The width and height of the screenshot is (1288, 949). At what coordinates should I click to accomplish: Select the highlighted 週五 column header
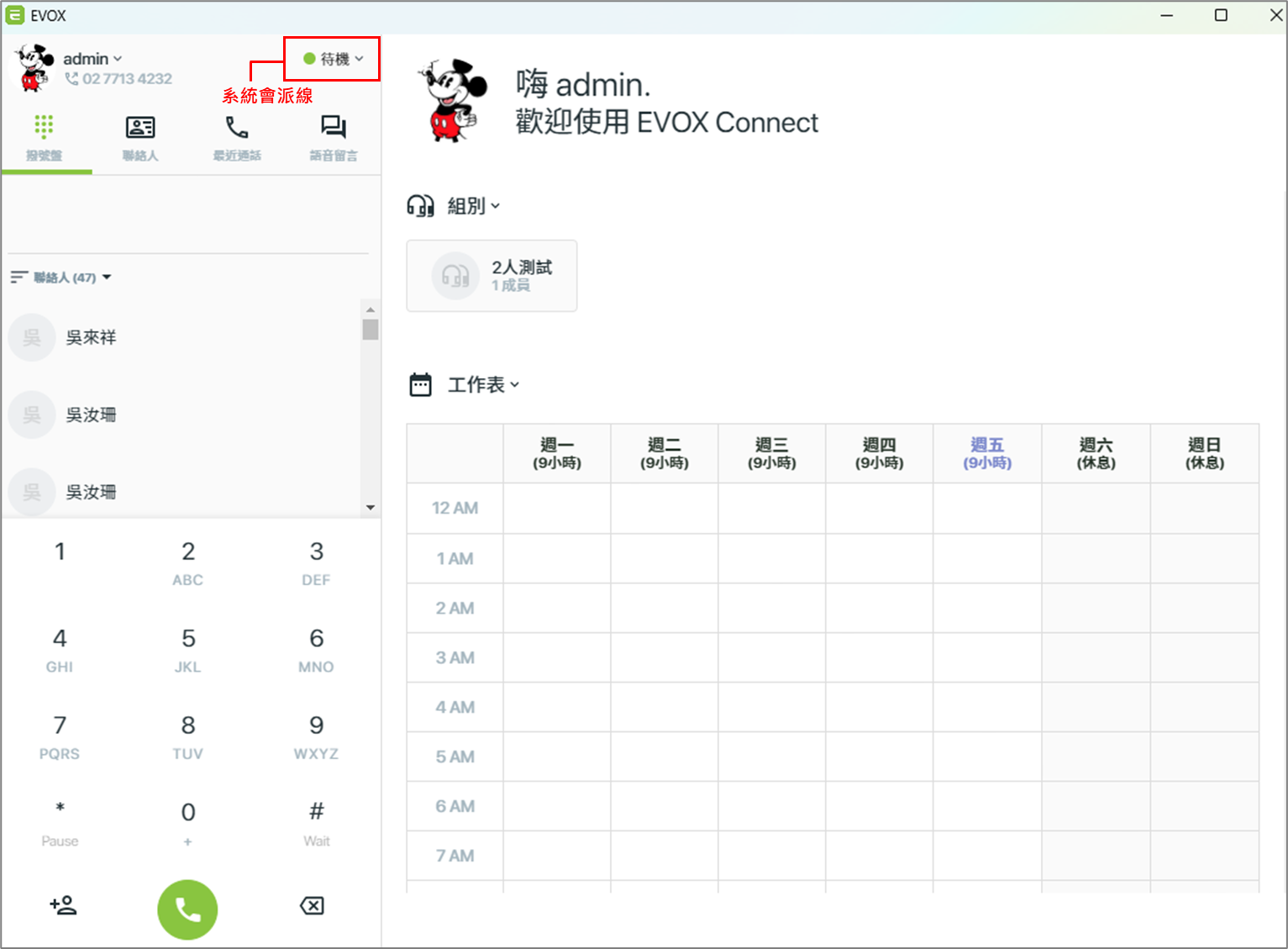point(987,453)
